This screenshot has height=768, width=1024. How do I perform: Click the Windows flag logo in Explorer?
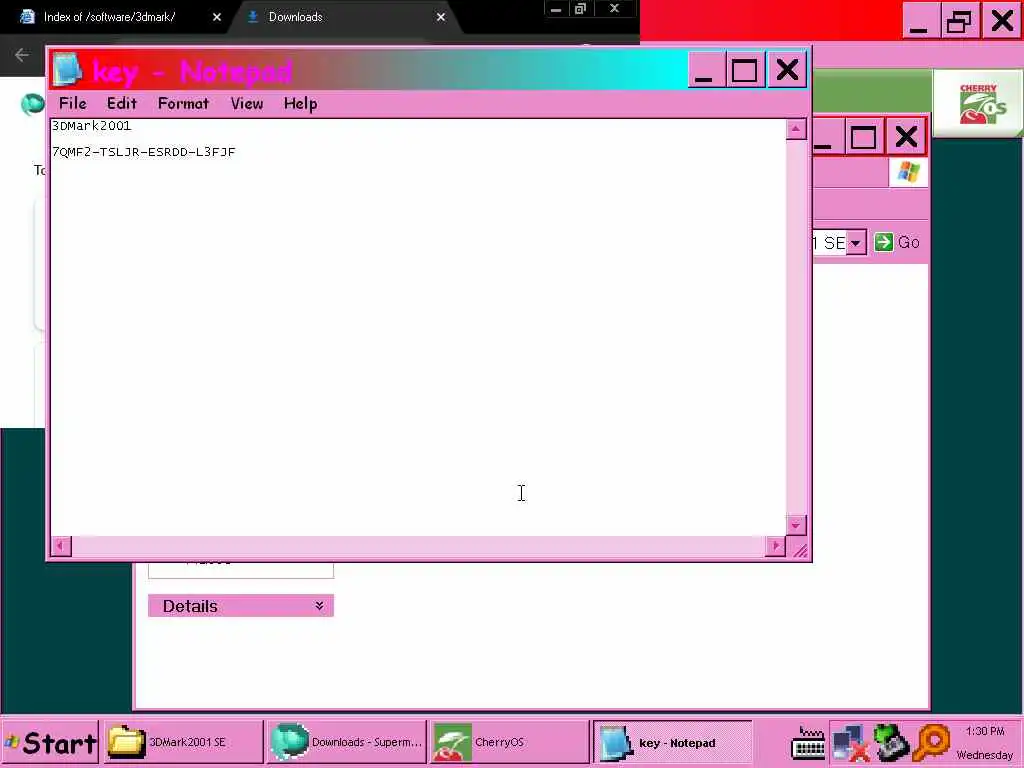908,172
